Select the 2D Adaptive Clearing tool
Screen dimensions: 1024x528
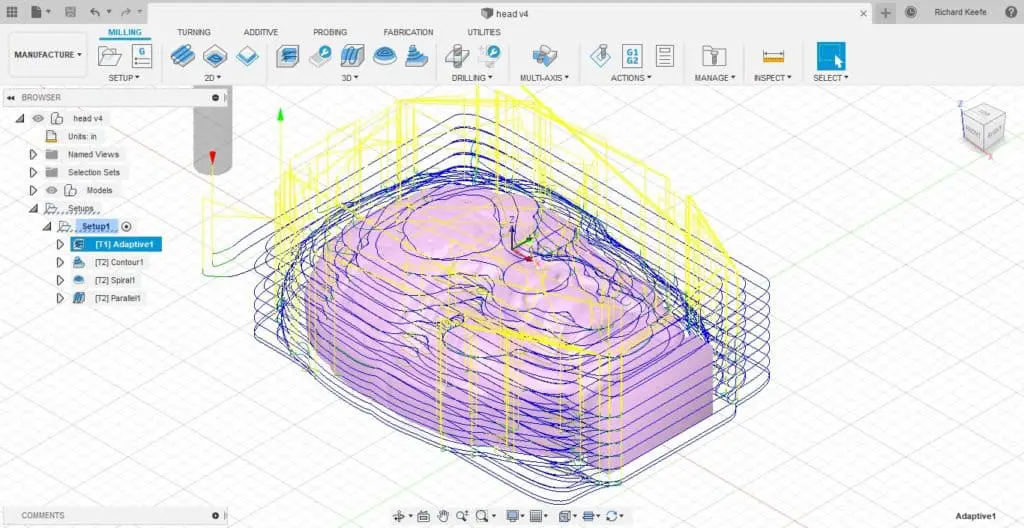coord(183,56)
